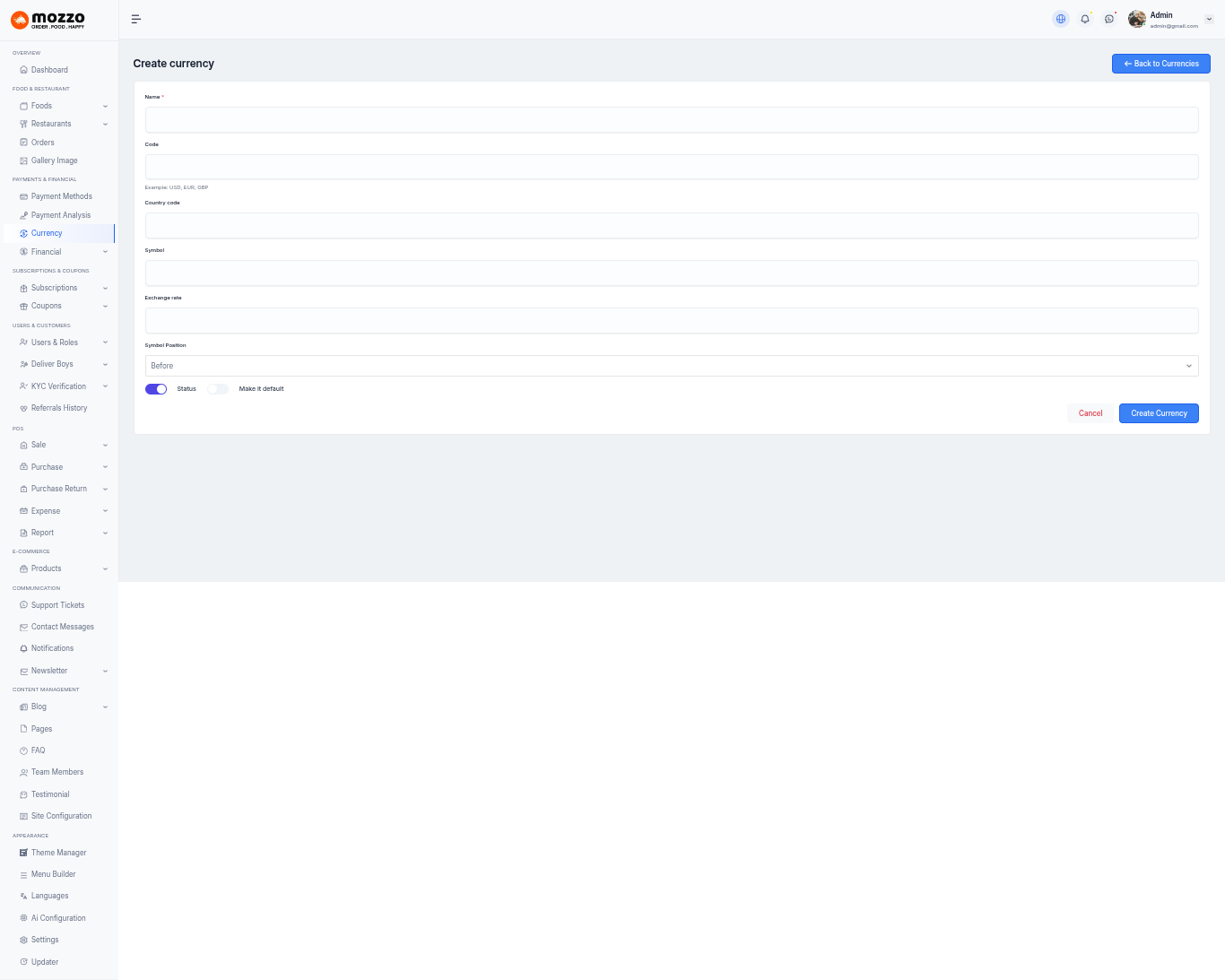Click the Mozzo logo
Screen dimensions: 1225x980
[48, 20]
